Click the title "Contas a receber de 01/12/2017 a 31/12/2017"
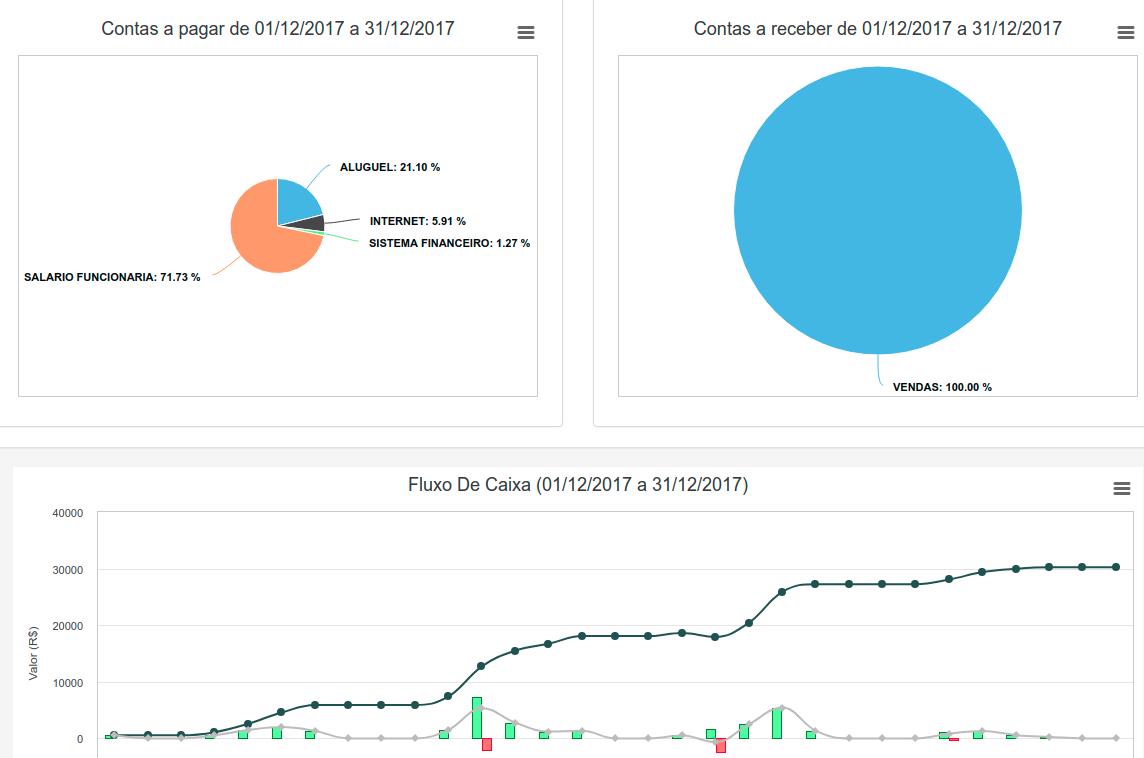1144x758 pixels. tap(877, 28)
